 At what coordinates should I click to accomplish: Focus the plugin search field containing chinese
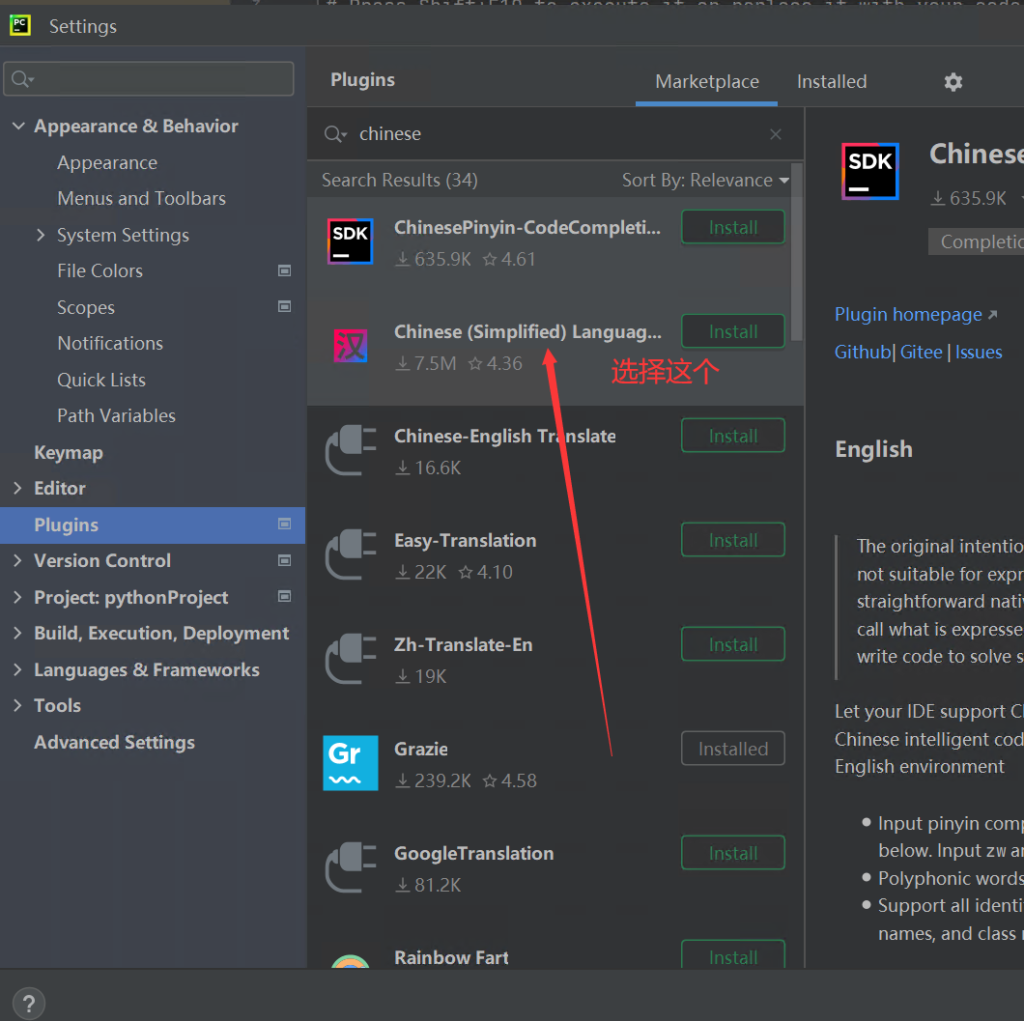(x=555, y=134)
